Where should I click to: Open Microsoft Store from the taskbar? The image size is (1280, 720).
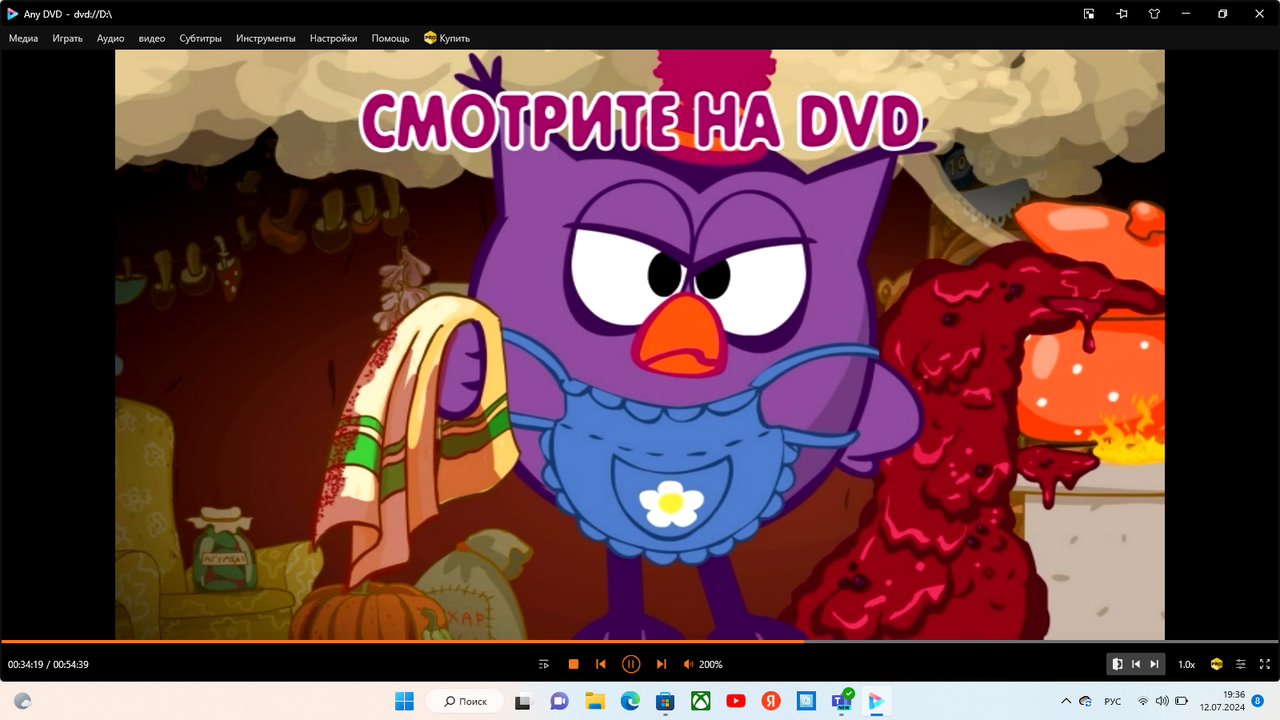[x=665, y=701]
